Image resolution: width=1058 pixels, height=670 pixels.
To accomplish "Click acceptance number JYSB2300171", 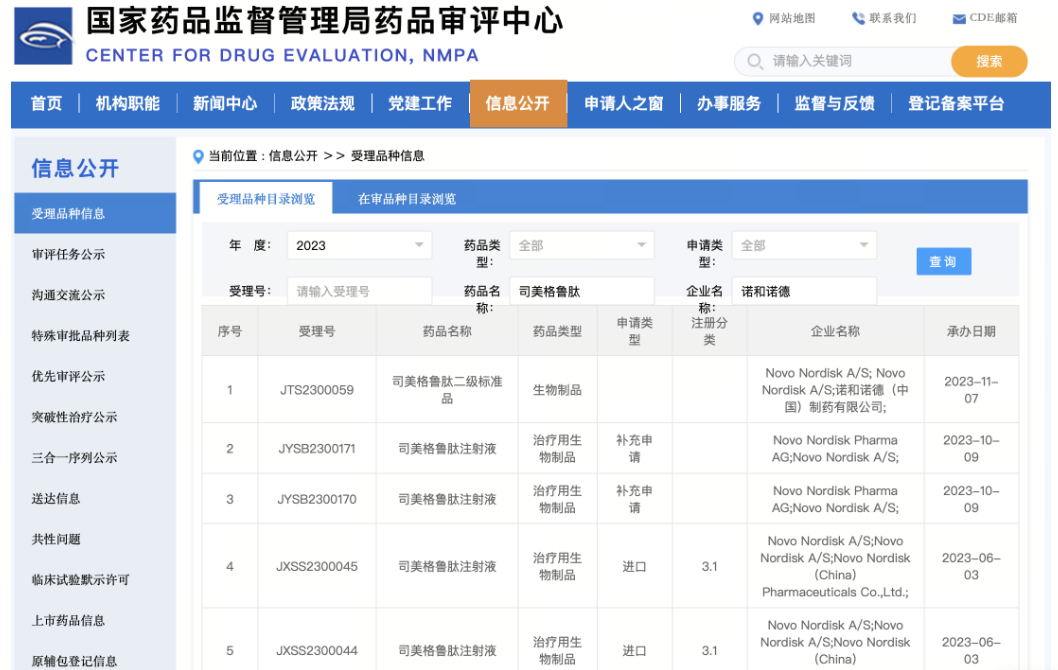I will 316,448.
